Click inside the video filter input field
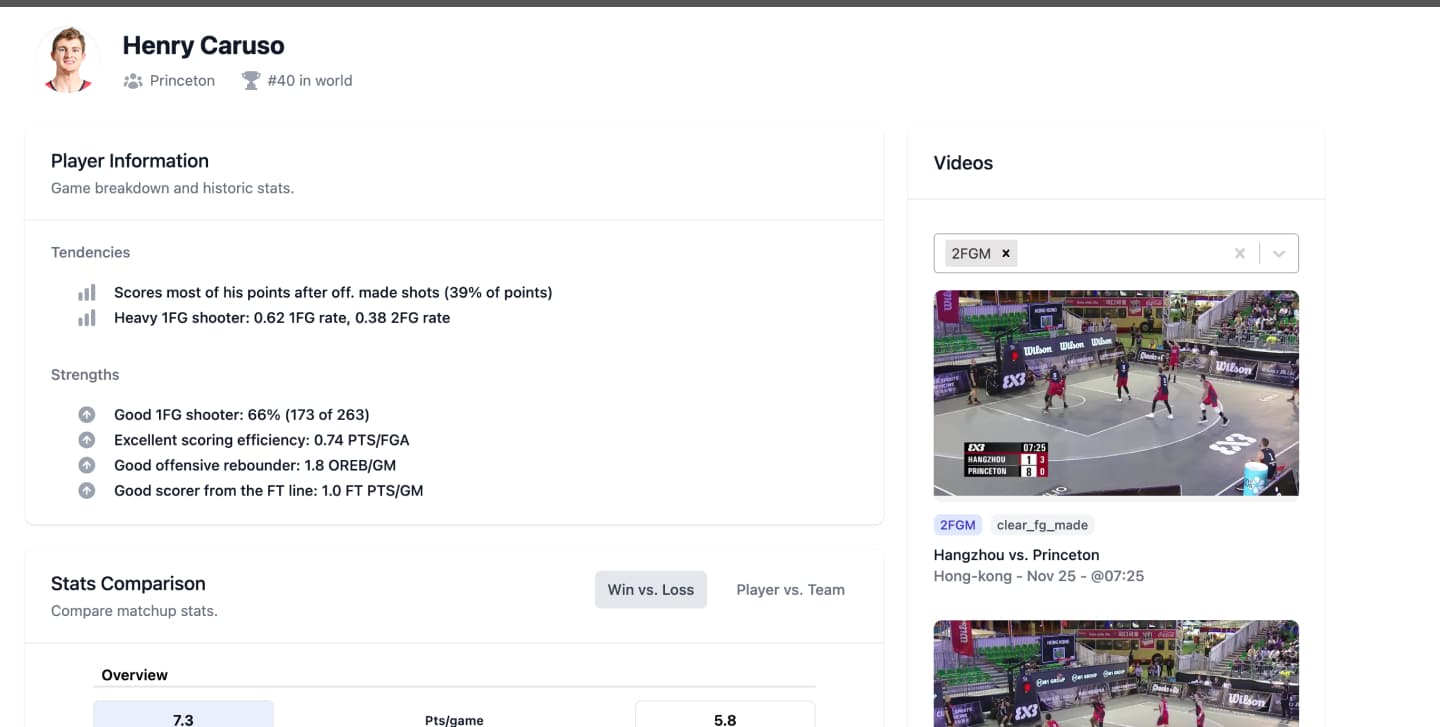The image size is (1440, 727). coord(1120,254)
